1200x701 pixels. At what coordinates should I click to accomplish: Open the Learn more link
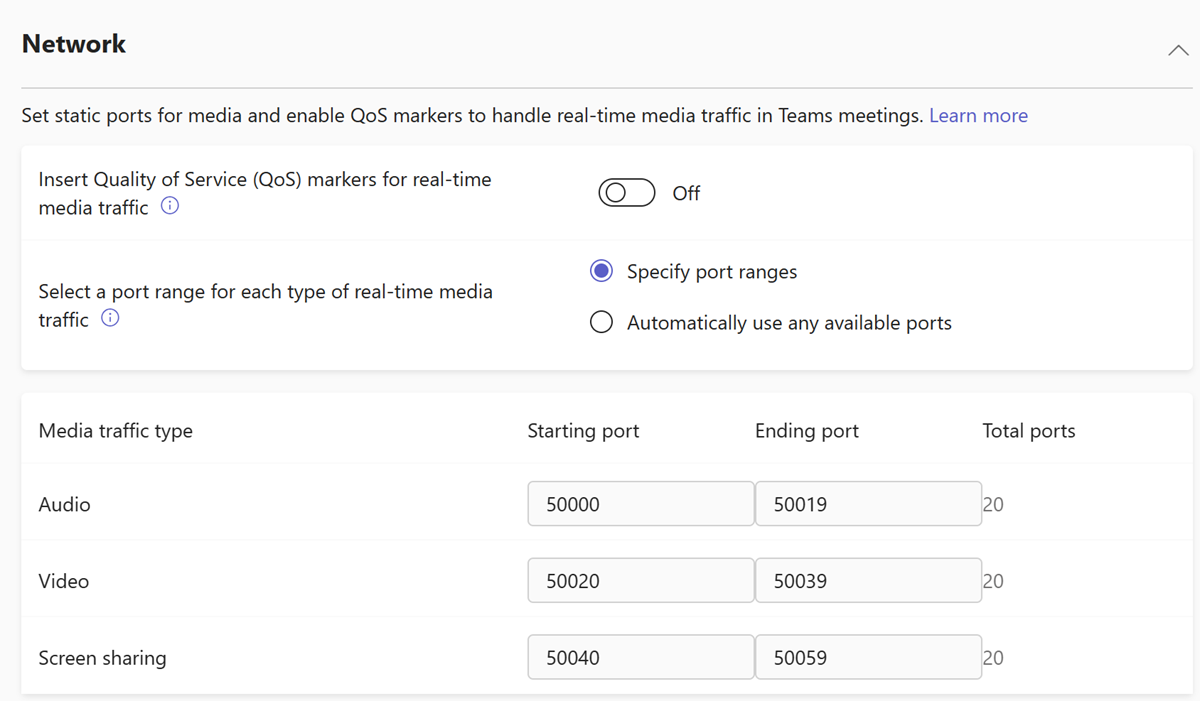(x=978, y=115)
